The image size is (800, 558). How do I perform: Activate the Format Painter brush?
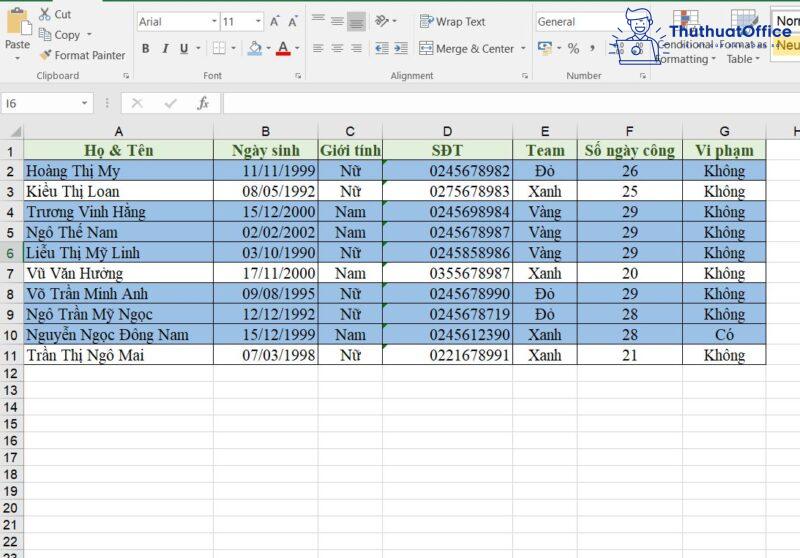pos(45,55)
